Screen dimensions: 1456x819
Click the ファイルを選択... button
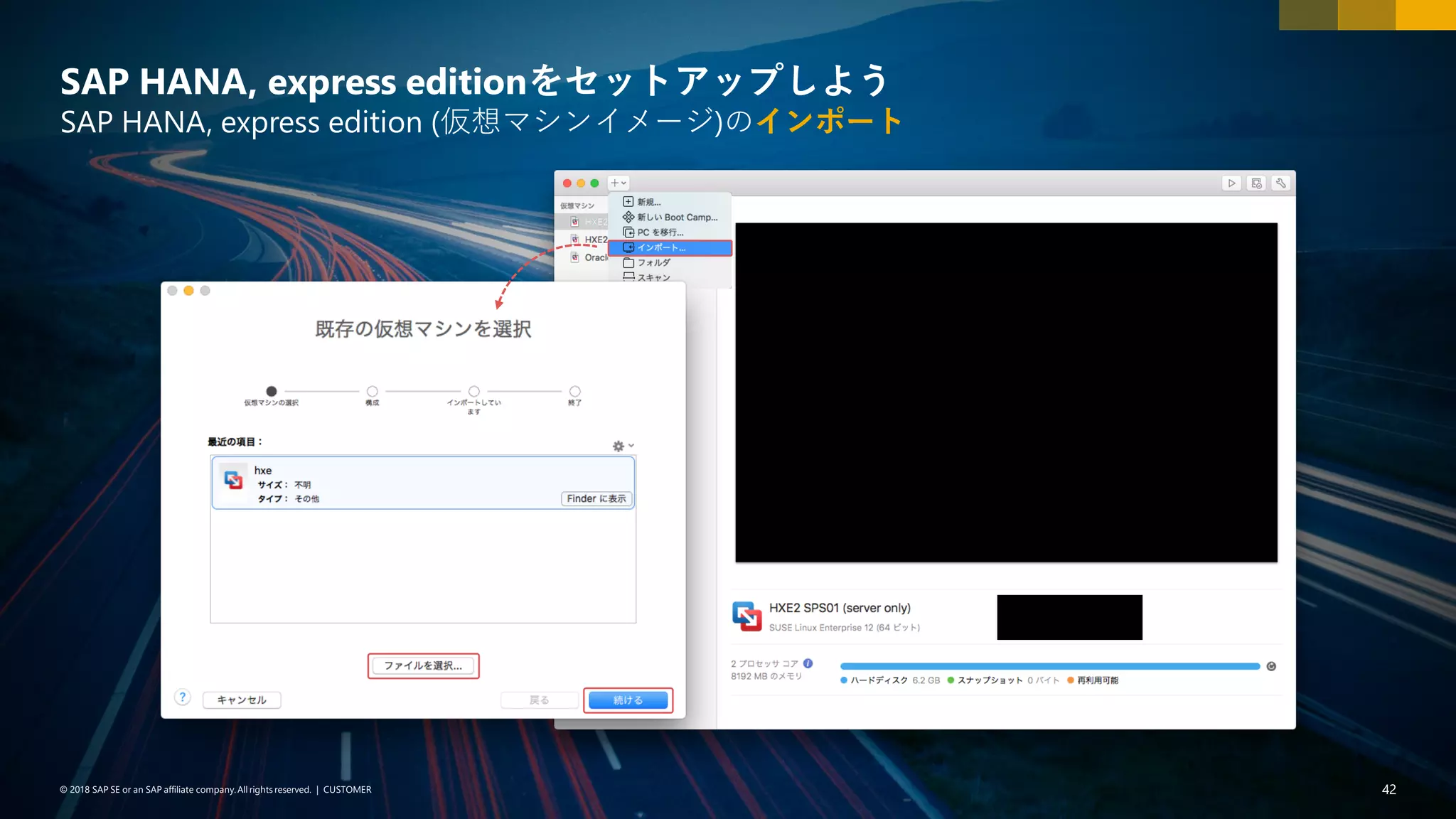[x=423, y=665]
